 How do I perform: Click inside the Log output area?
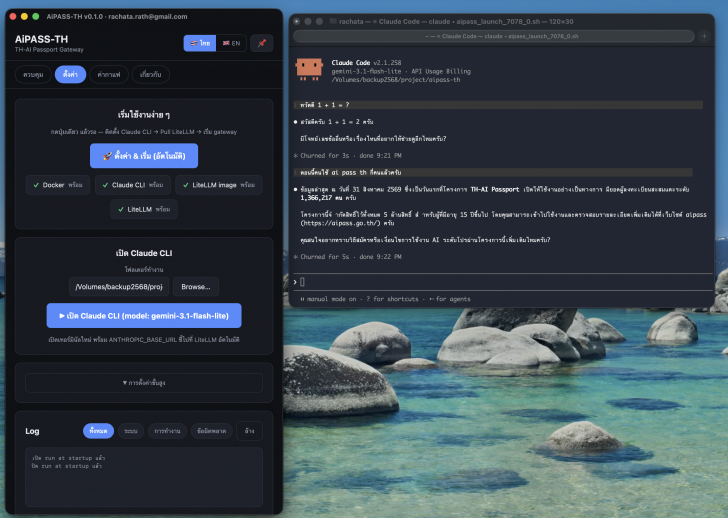pyautogui.click(x=144, y=477)
